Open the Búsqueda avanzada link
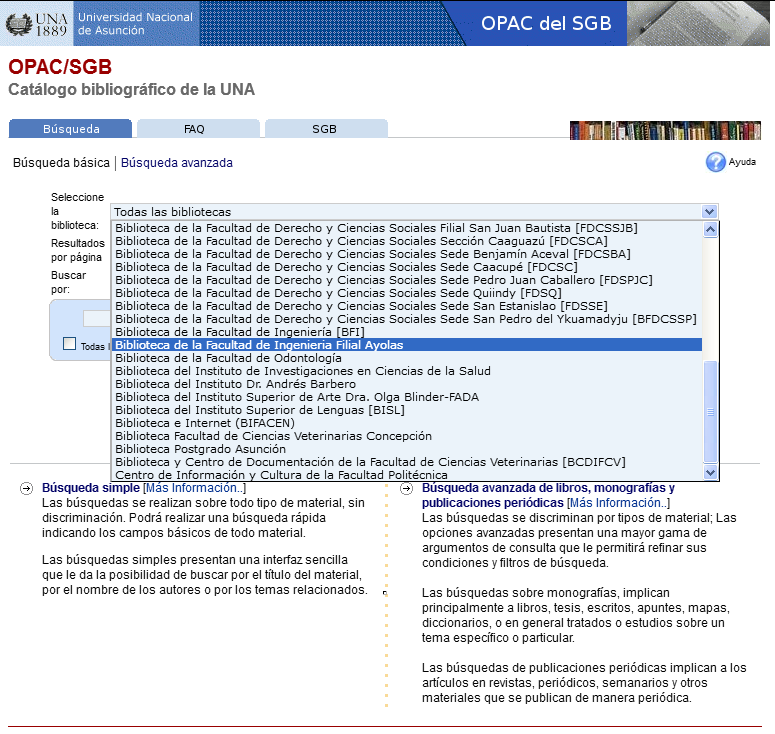775x734 pixels. point(176,163)
